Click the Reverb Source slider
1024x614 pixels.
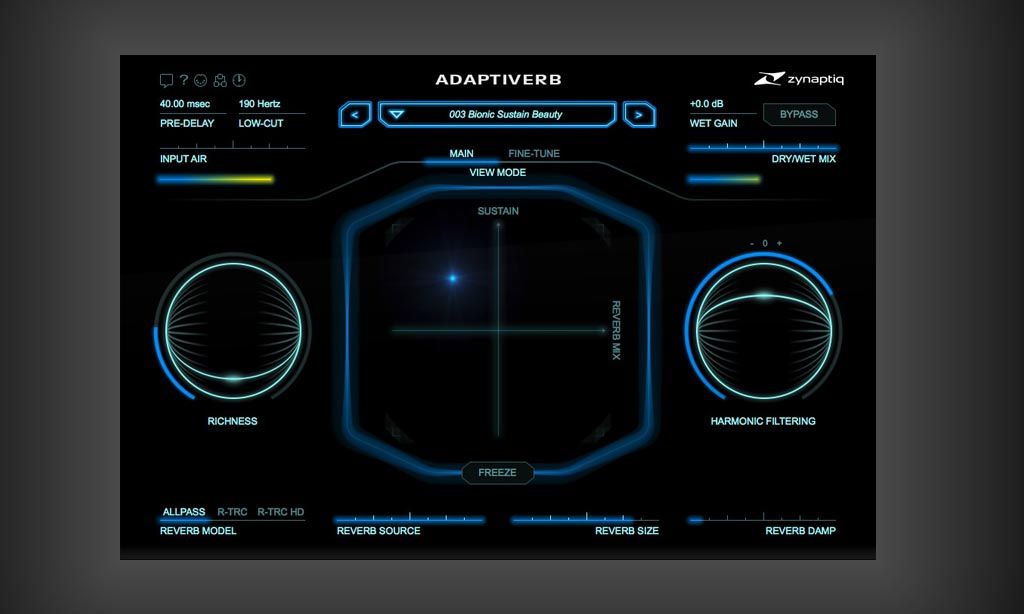(x=409, y=519)
